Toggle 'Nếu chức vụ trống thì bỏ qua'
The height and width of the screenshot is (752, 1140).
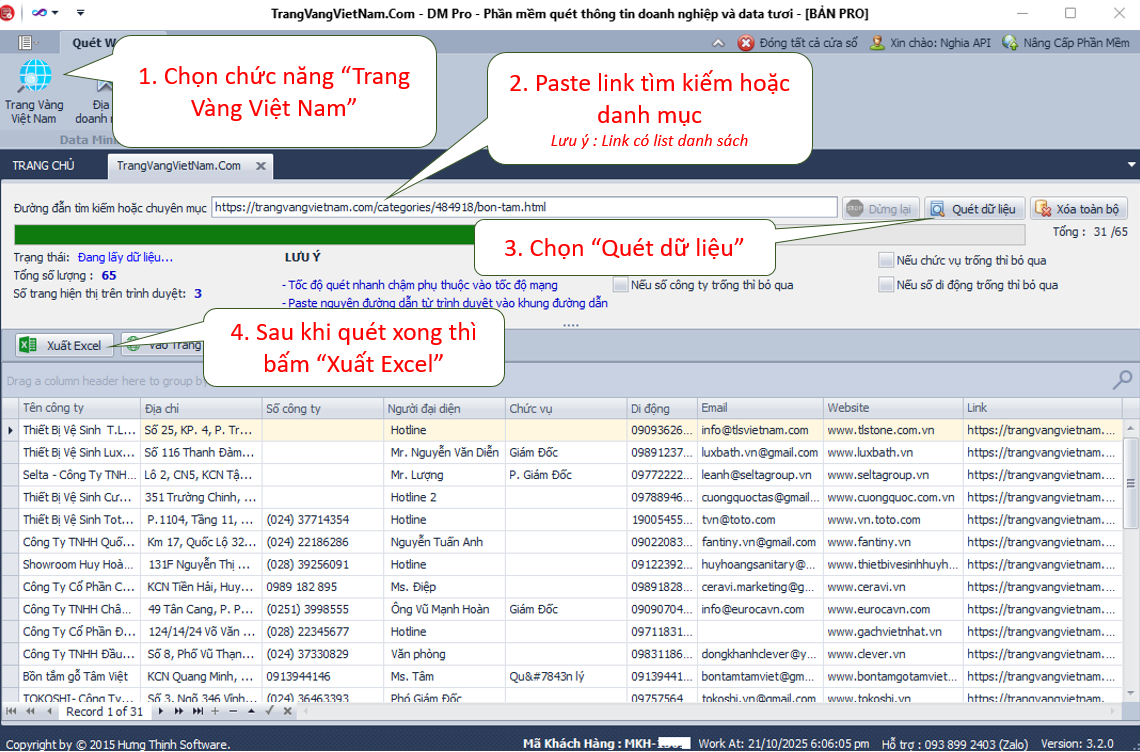click(x=885, y=260)
